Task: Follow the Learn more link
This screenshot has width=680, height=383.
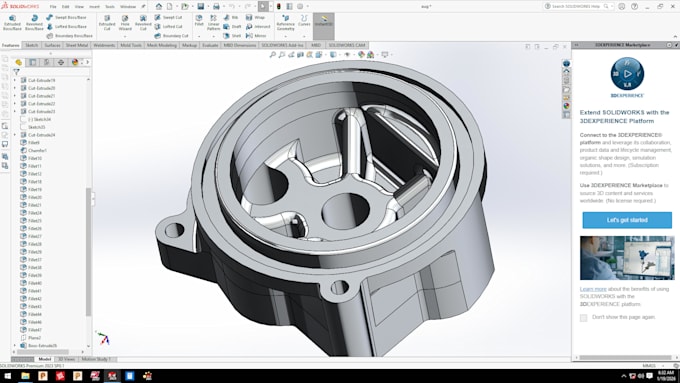Action: 593,289
